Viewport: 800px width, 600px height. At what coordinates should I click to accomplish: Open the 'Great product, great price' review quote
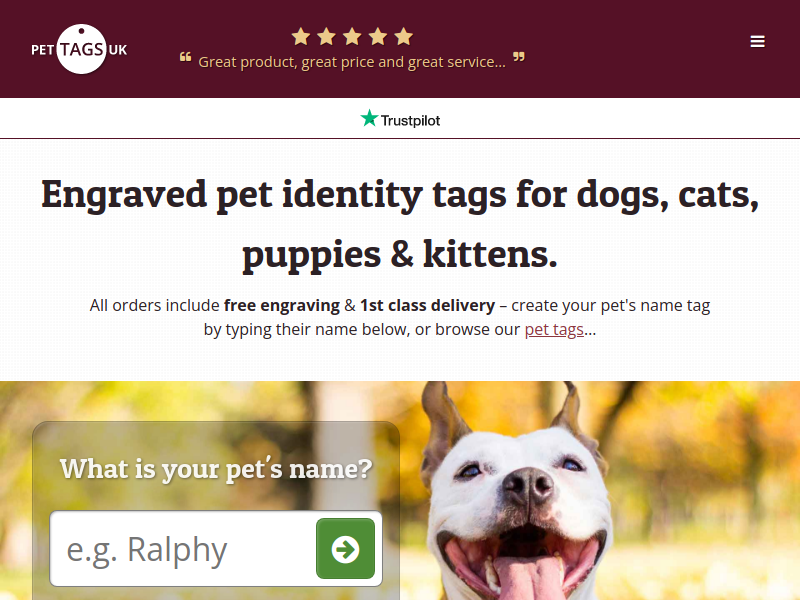[352, 62]
